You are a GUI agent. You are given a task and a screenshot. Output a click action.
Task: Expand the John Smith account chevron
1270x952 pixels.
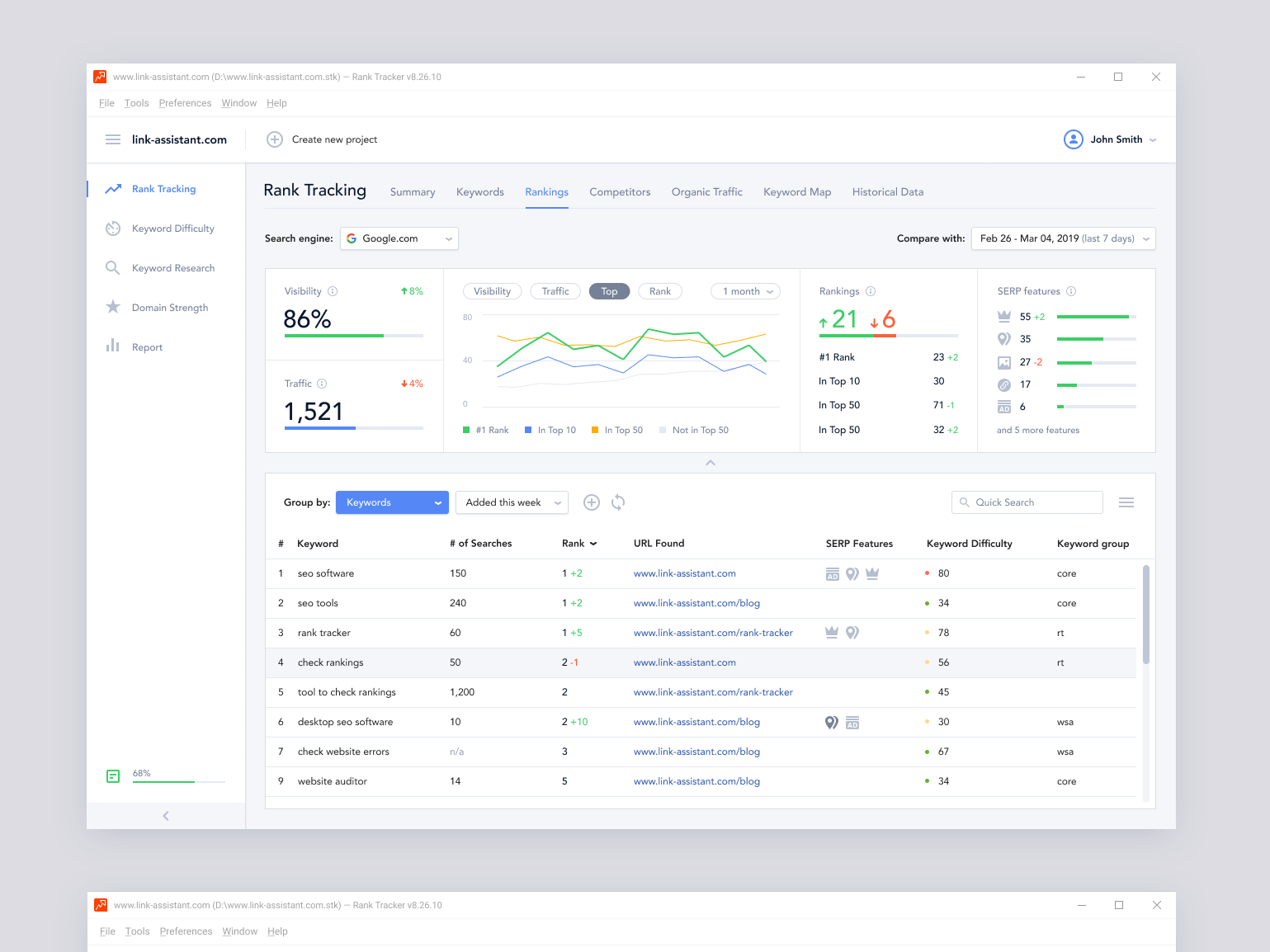tap(1153, 140)
